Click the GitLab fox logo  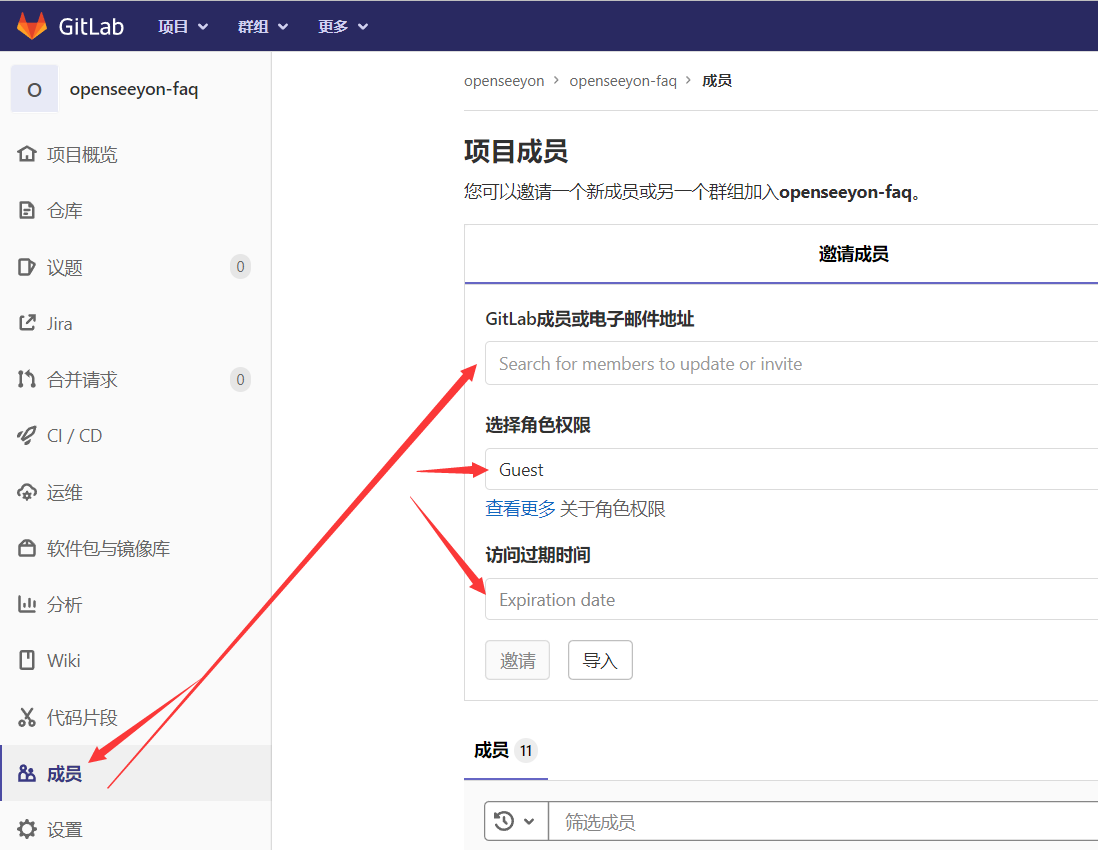(x=32, y=26)
